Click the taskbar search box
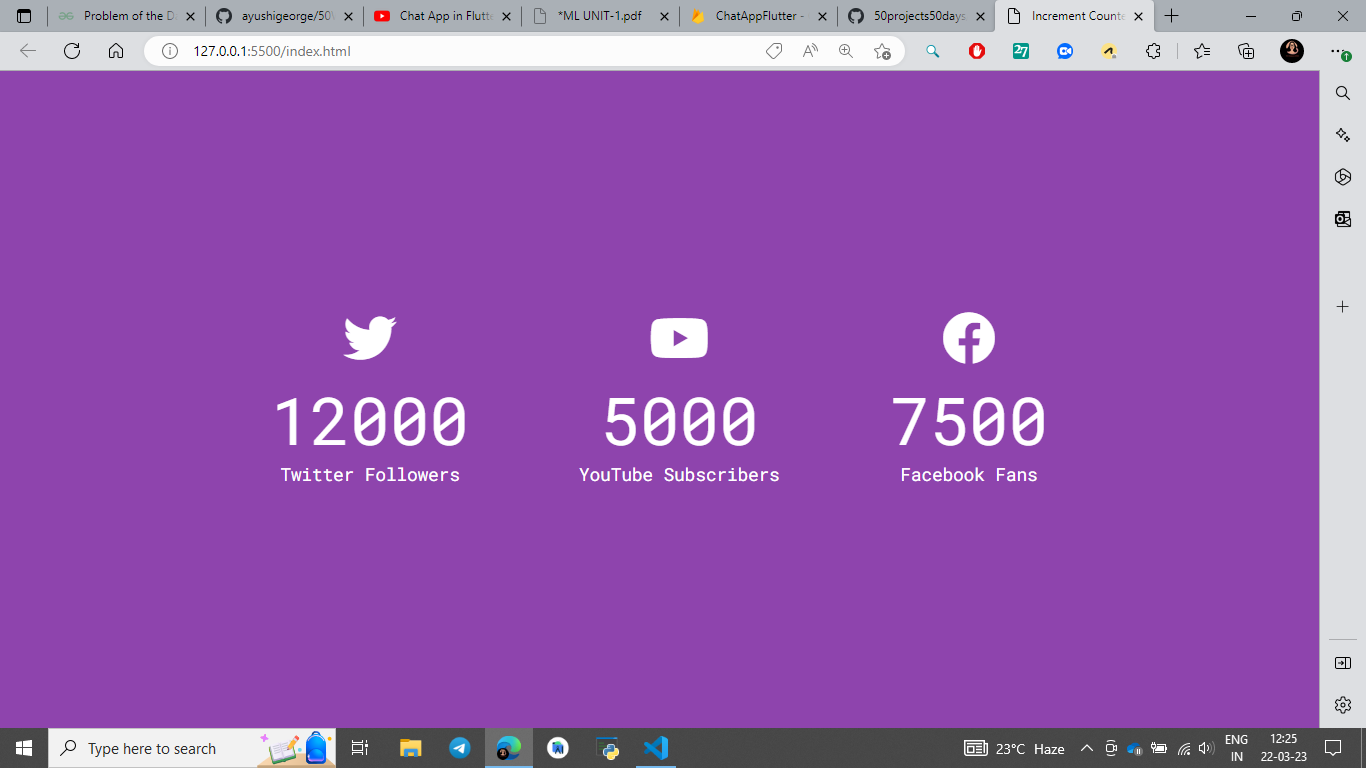 coord(192,748)
